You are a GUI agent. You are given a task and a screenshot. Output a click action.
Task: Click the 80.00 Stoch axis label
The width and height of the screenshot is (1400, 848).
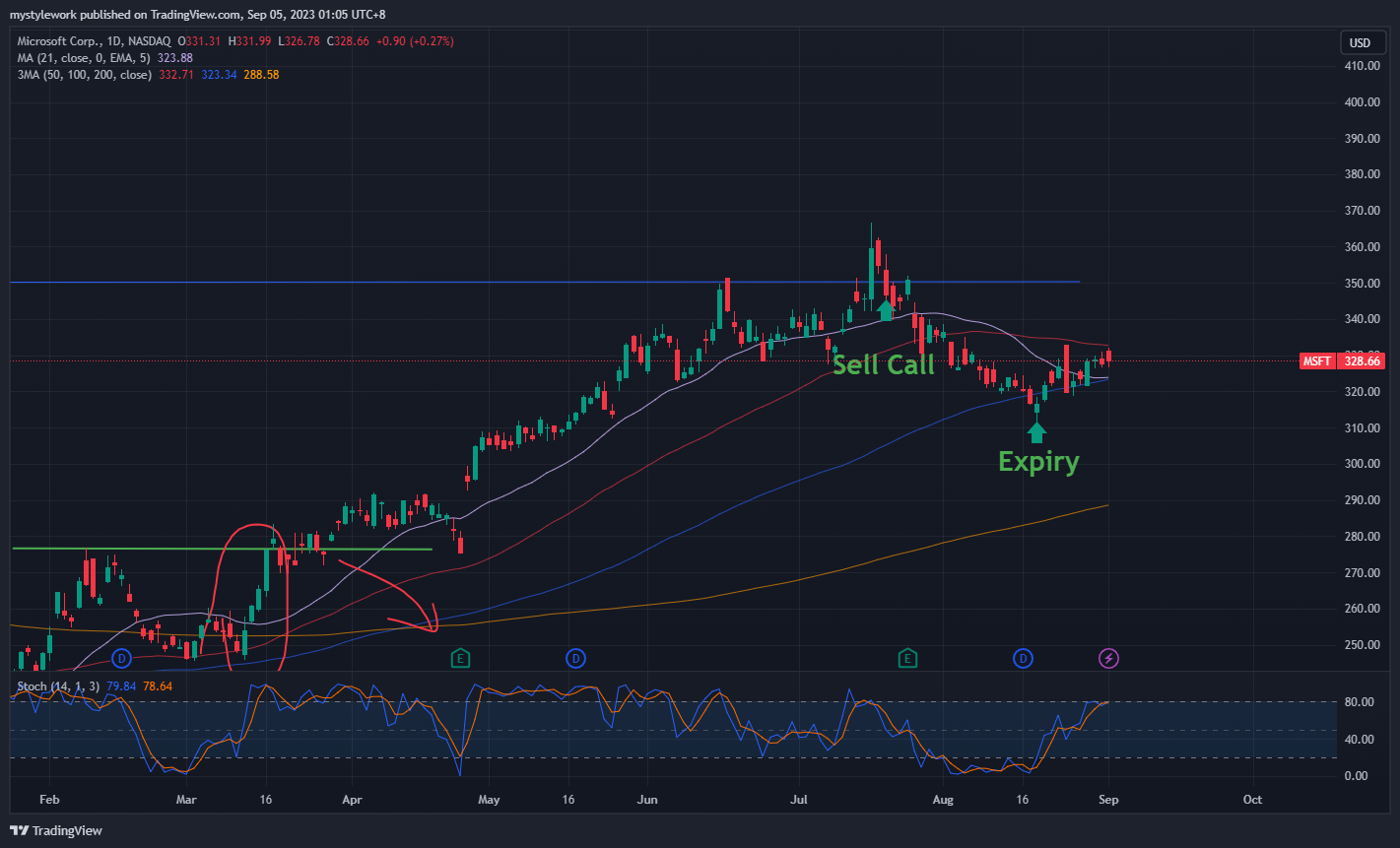tap(1359, 702)
